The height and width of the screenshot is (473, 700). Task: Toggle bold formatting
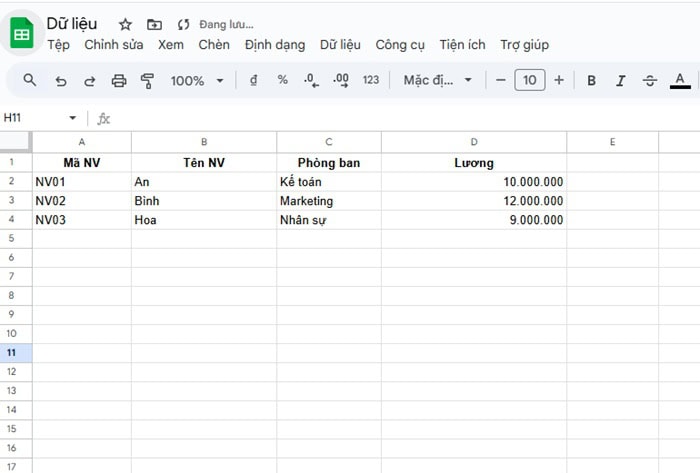point(591,81)
